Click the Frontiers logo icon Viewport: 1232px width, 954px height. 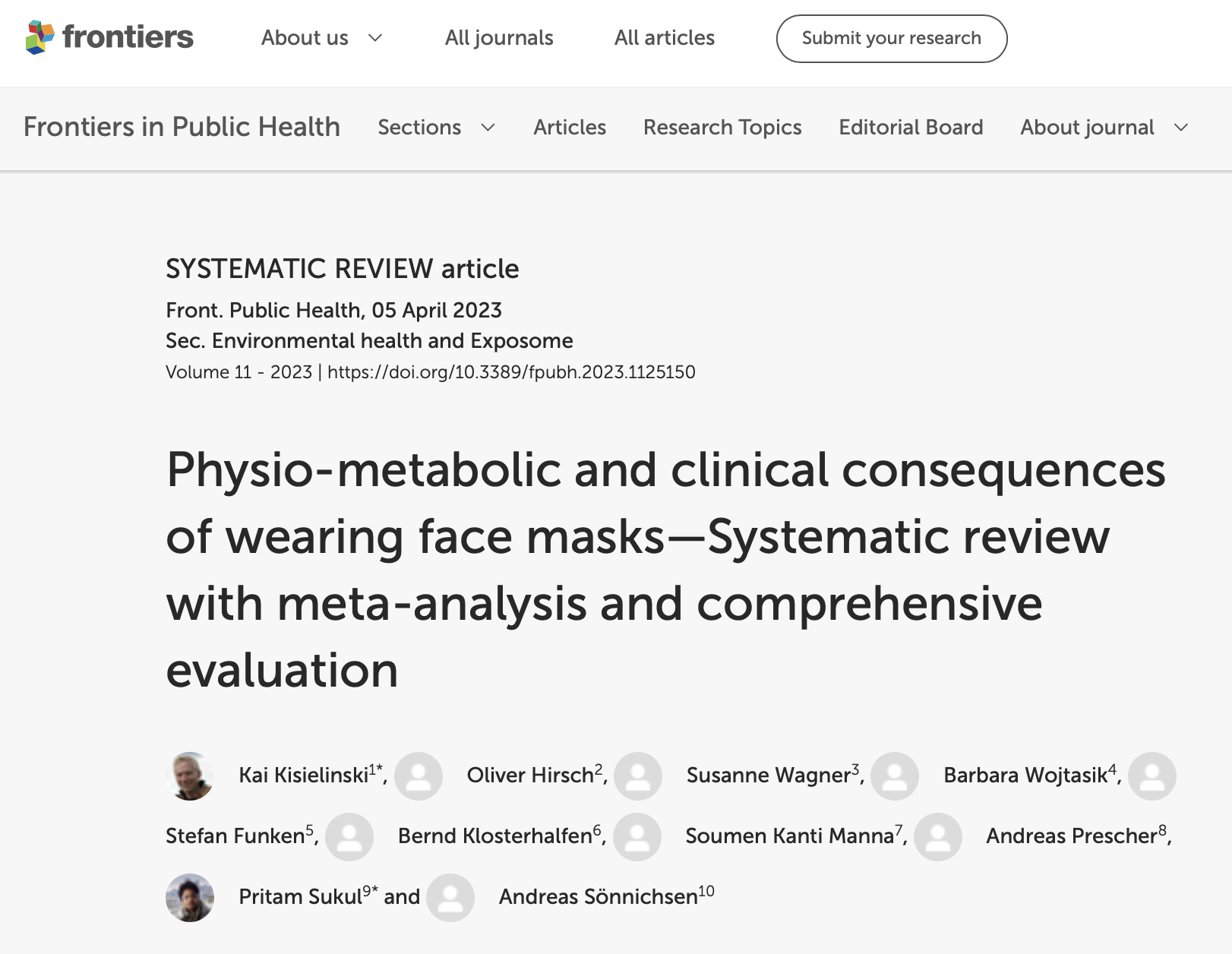pyautogui.click(x=40, y=37)
